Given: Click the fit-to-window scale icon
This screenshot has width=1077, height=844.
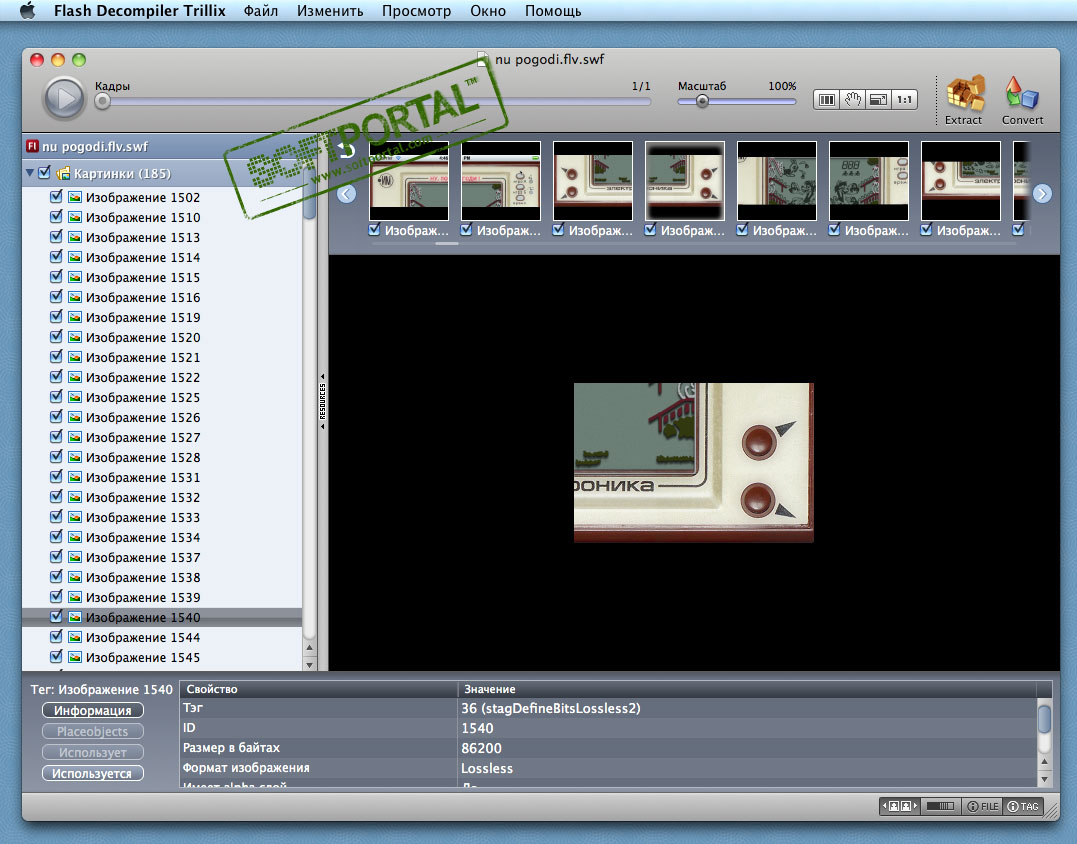Looking at the screenshot, I should point(878,100).
